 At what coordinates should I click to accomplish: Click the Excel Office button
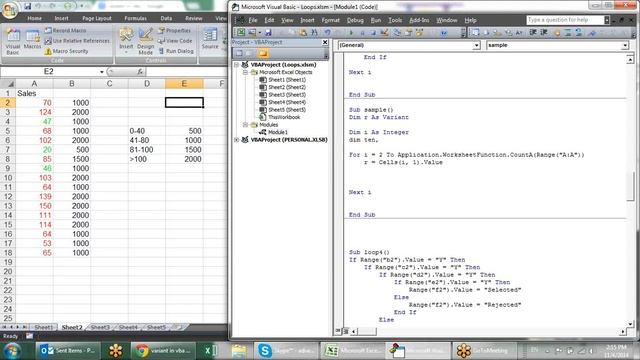[10, 9]
